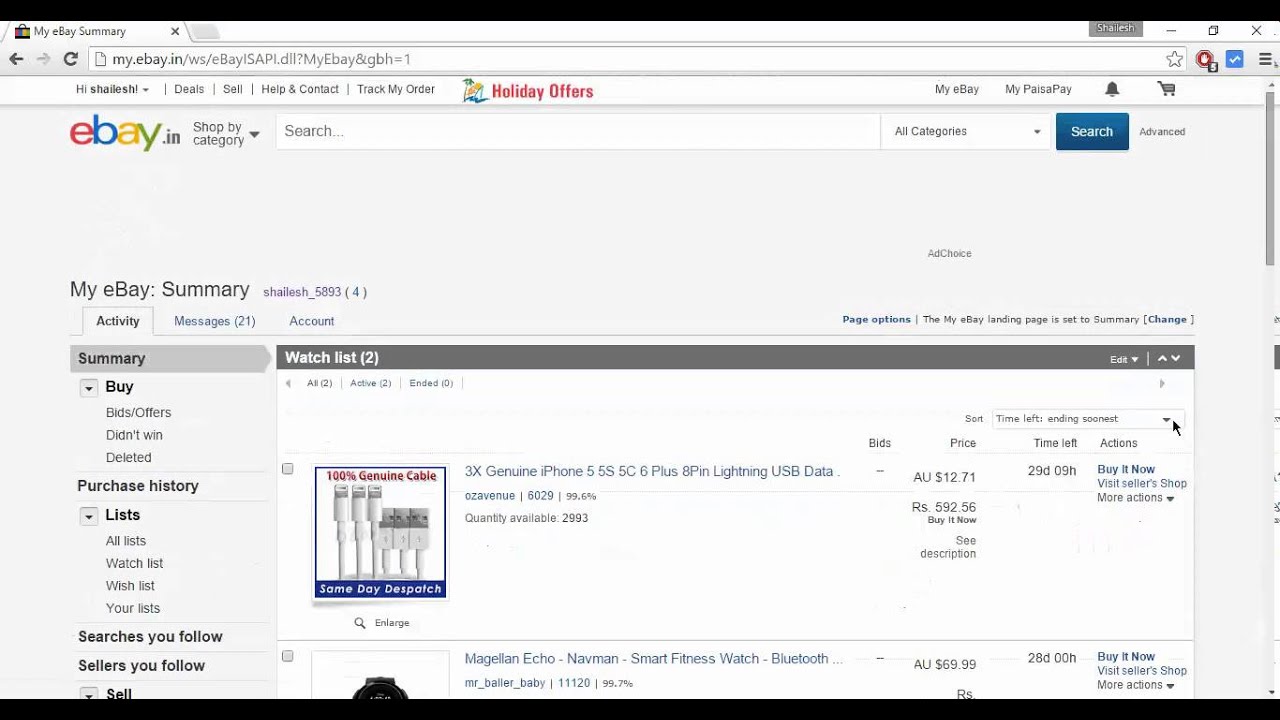Open Advanced search link

pos(1162,132)
